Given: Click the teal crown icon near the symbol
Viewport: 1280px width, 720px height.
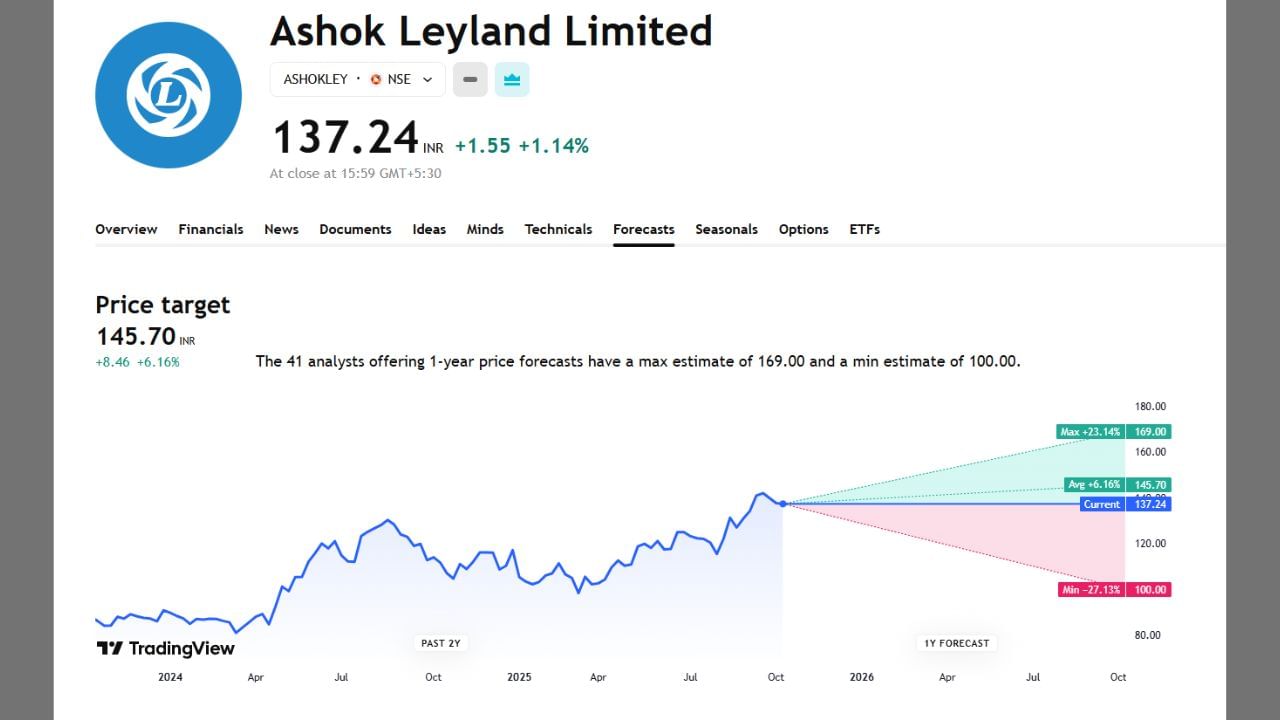Looking at the screenshot, I should tap(512, 79).
